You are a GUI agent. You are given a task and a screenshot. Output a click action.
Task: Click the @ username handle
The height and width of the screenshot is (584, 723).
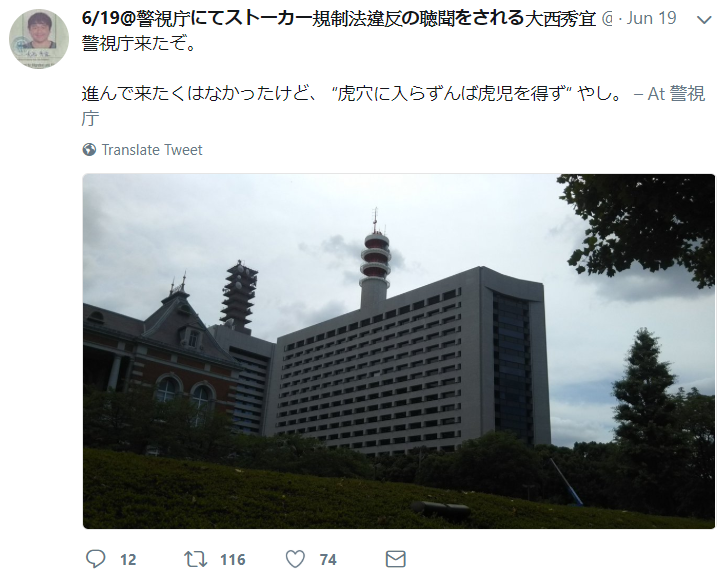click(x=608, y=19)
